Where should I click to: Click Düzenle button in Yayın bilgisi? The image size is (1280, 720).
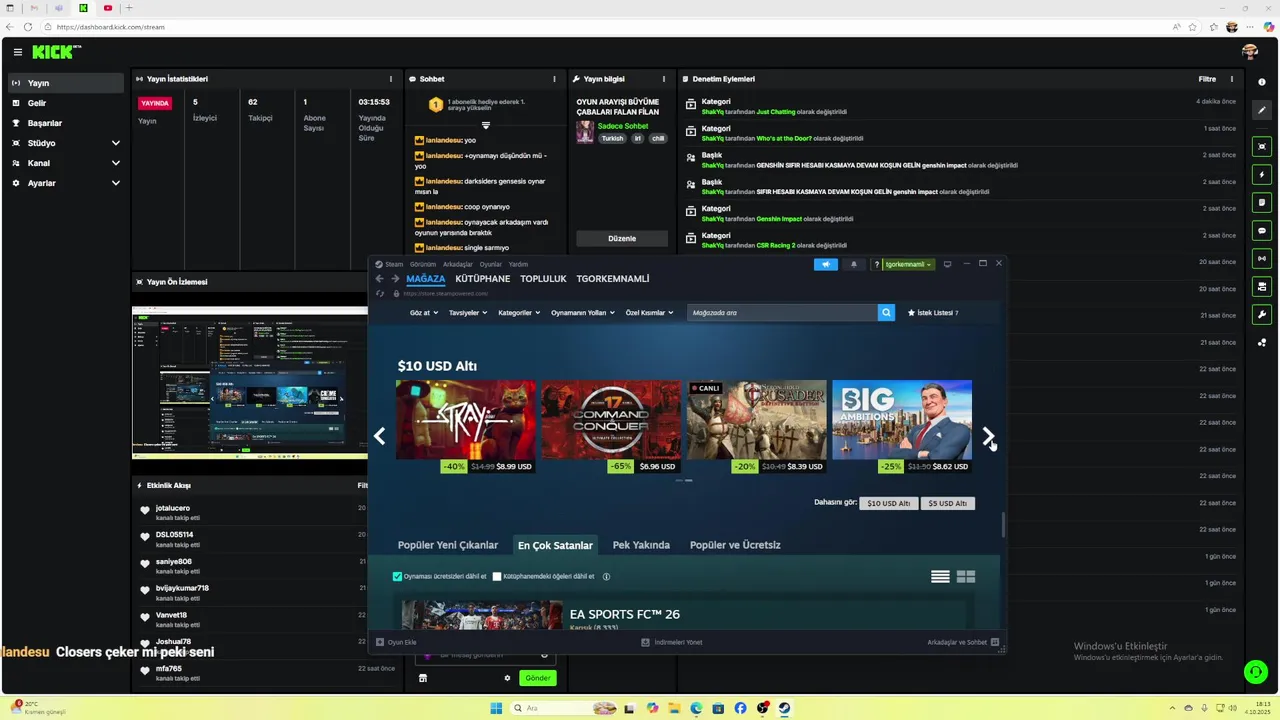pyautogui.click(x=622, y=239)
